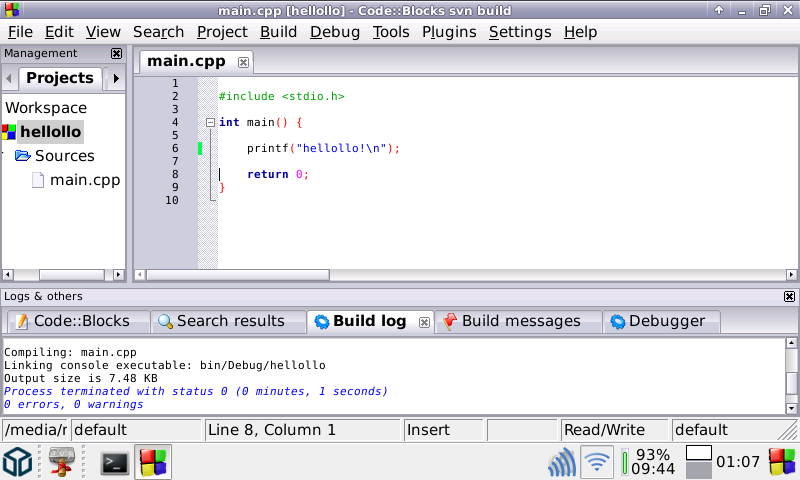Open the Build menu
This screenshot has height=480, width=800.
pos(278,32)
